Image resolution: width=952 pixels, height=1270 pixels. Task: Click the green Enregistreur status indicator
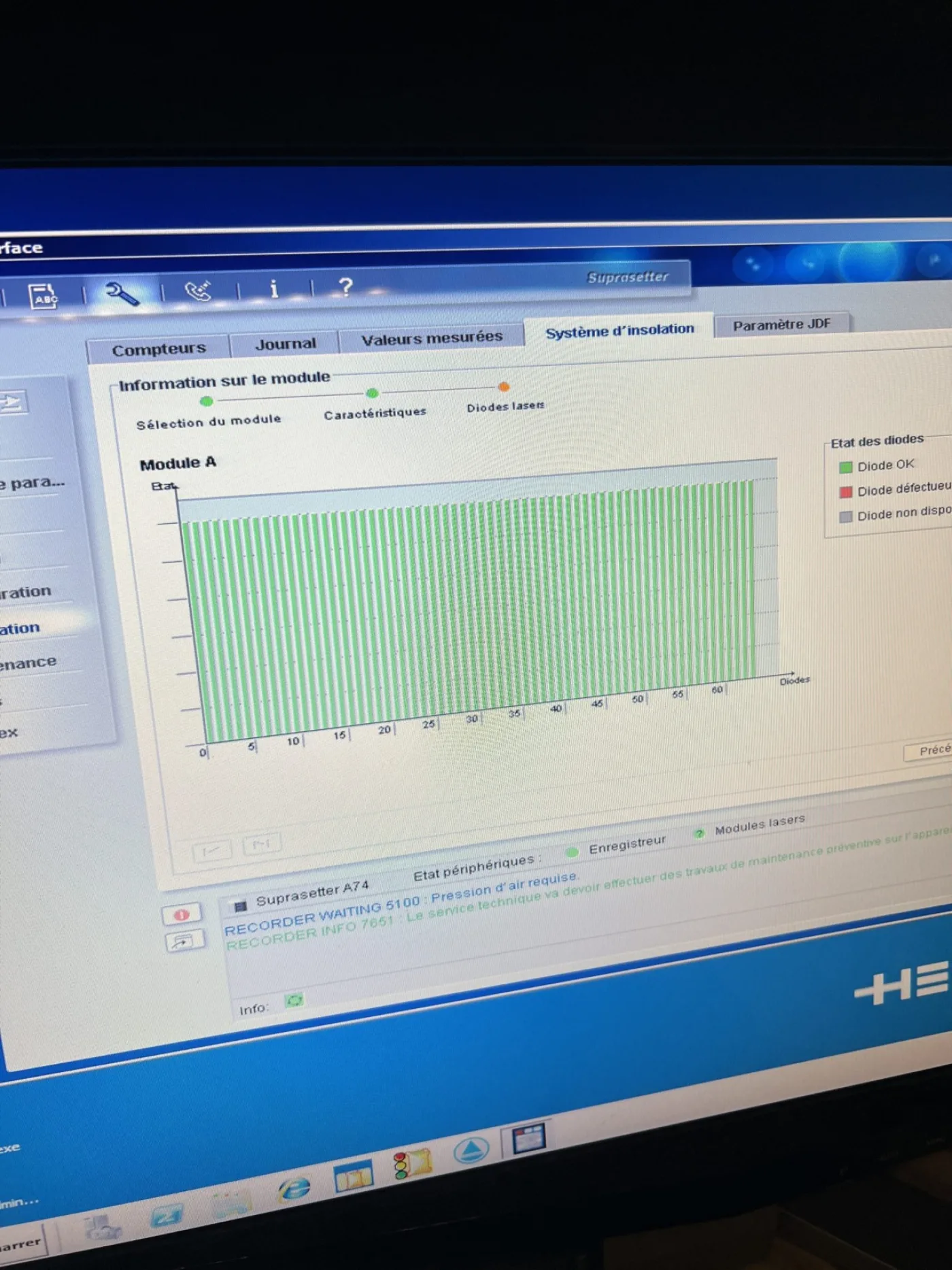tap(572, 852)
